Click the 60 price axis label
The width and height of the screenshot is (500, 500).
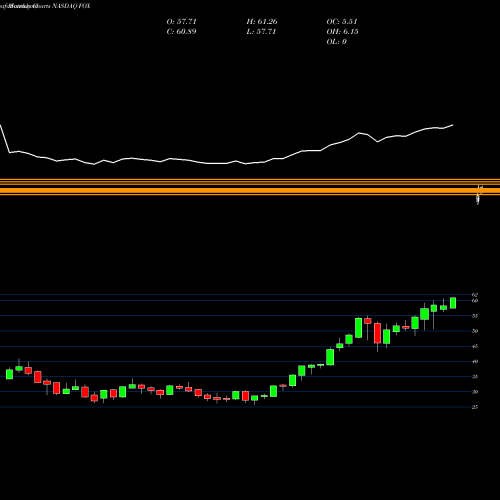[475, 301]
